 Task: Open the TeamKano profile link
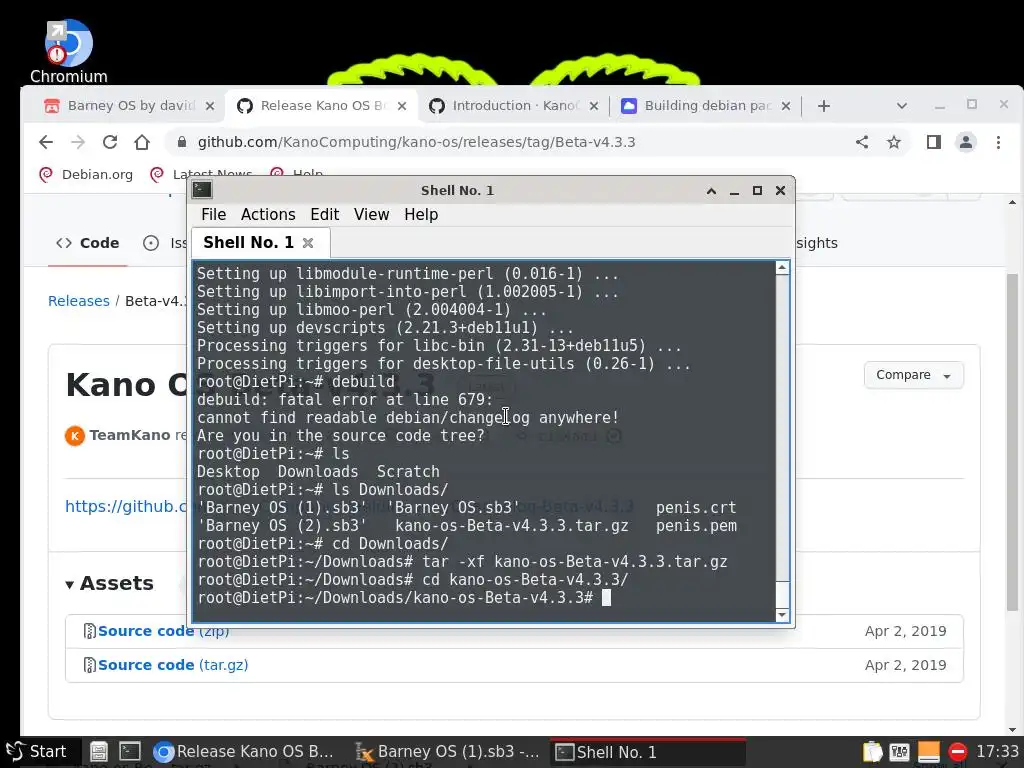click(x=129, y=435)
